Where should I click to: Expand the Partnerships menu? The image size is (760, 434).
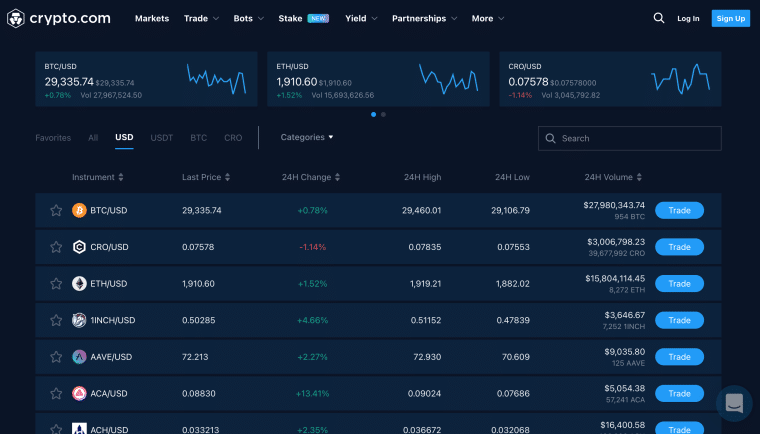point(425,18)
